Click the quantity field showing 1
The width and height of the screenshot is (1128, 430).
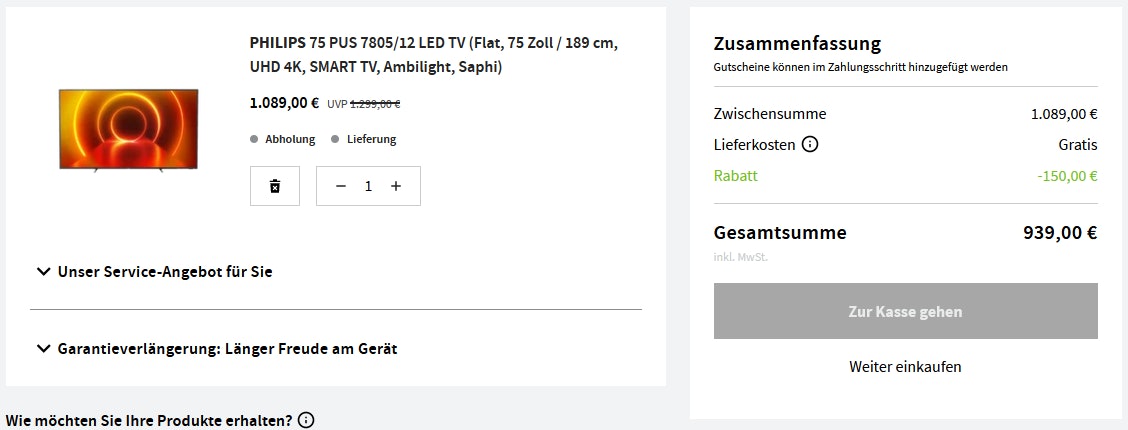pos(368,186)
